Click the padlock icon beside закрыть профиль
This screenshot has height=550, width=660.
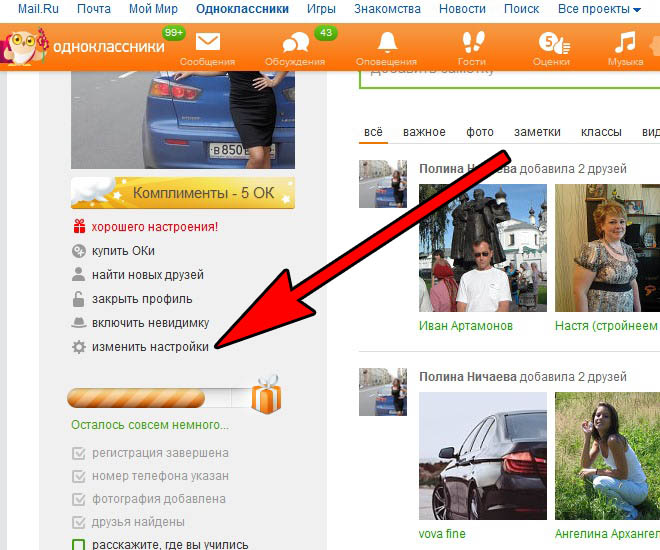tap(78, 299)
